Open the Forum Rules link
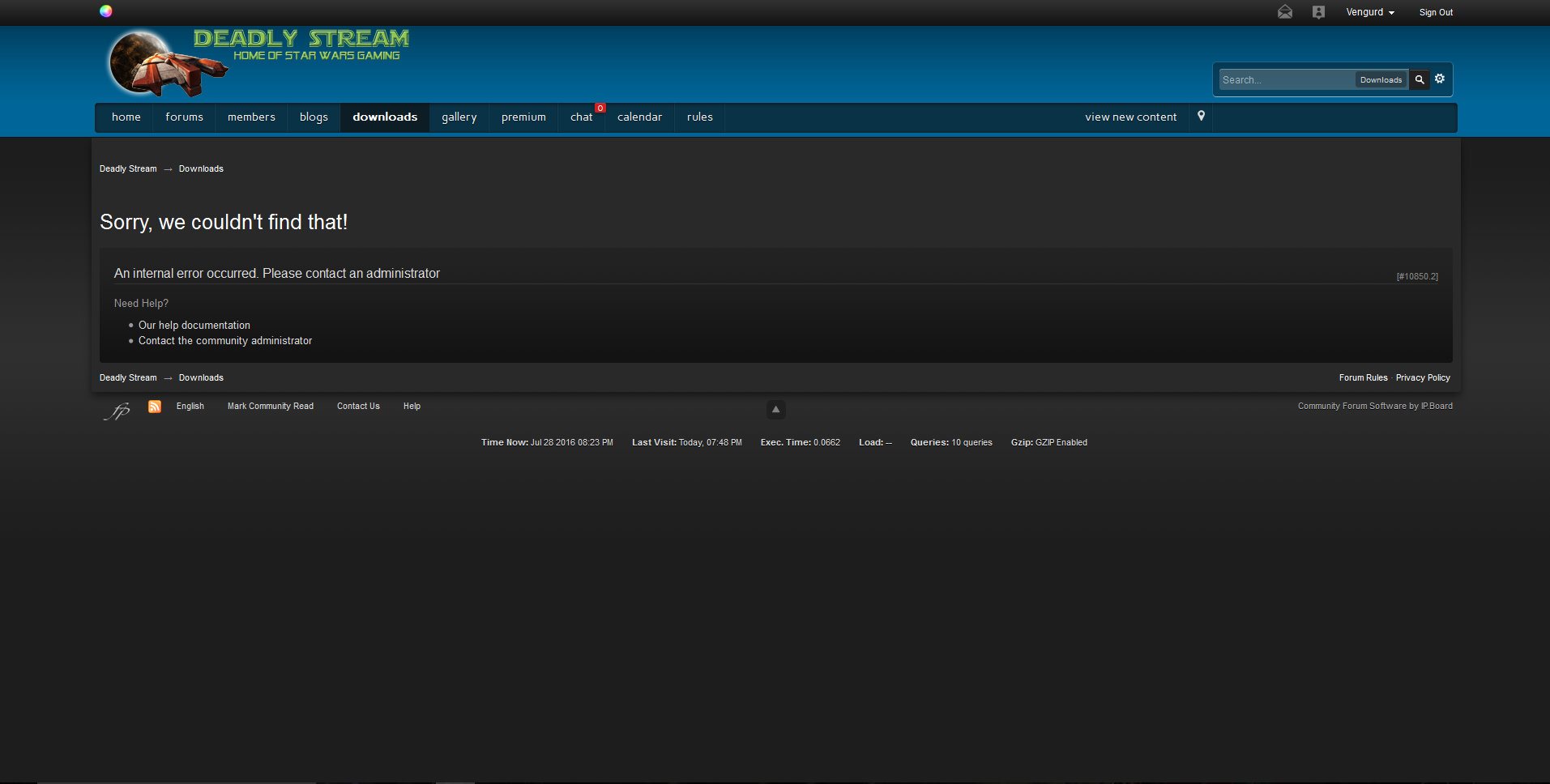Screen dimensions: 1550x784 (1363, 377)
